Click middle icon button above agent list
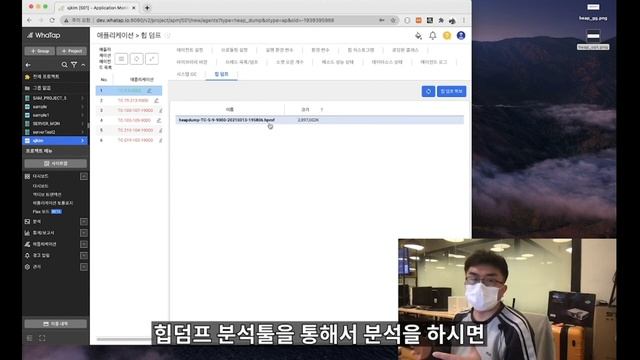Screen dimensions: 640x360 (137, 59)
